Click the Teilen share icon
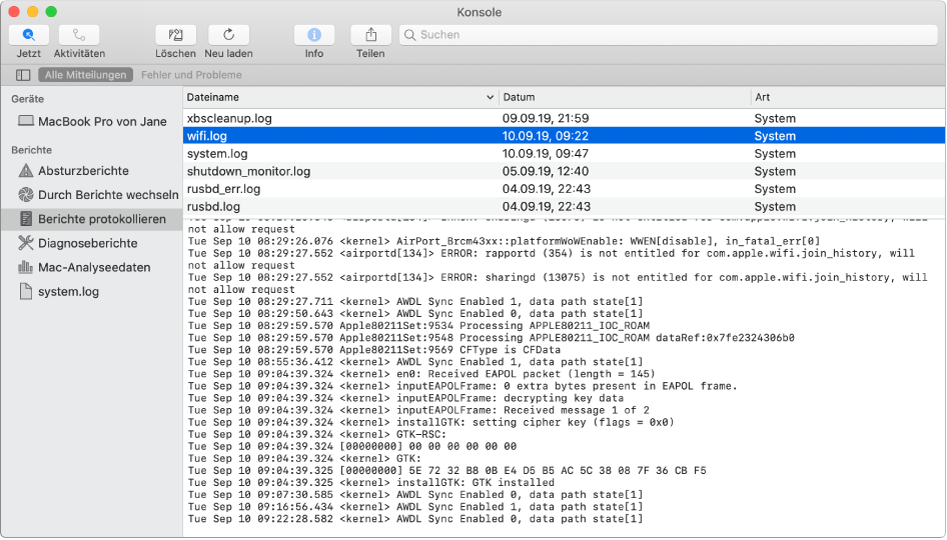The height and width of the screenshot is (540, 947). (x=371, y=35)
